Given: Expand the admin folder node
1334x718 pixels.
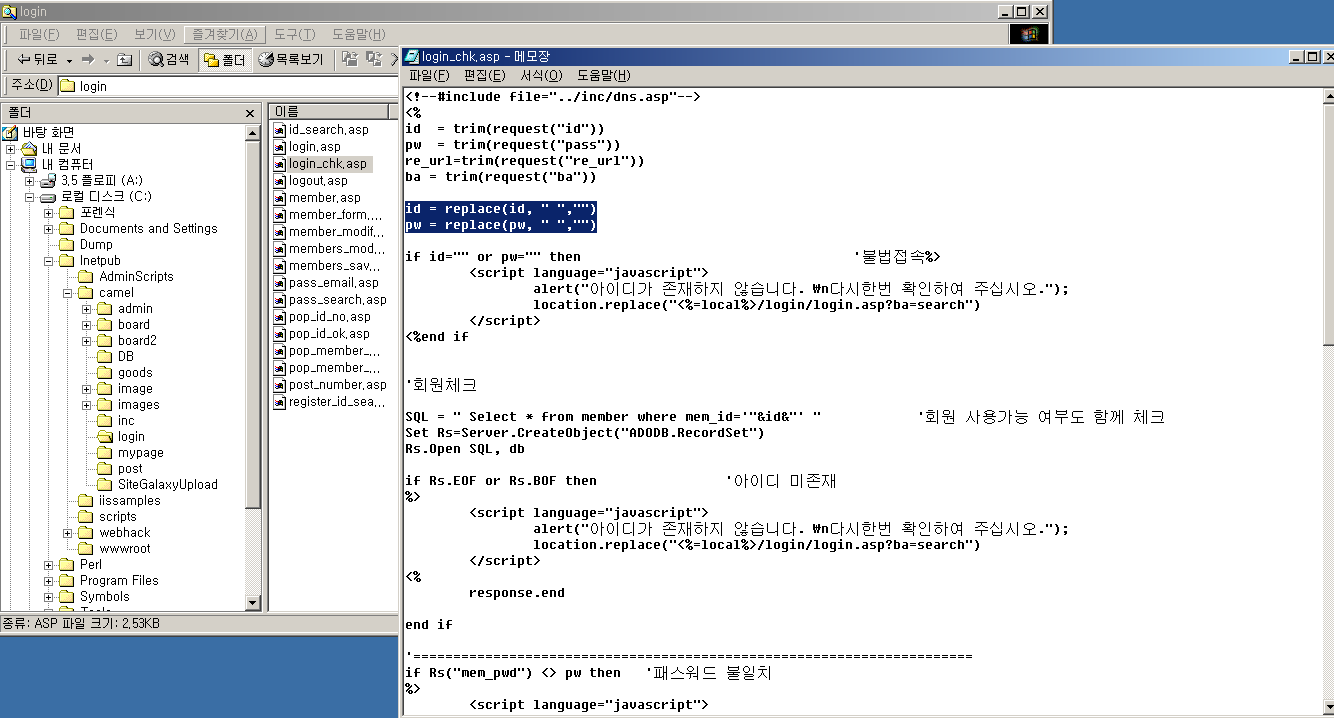Looking at the screenshot, I should click(x=87, y=308).
